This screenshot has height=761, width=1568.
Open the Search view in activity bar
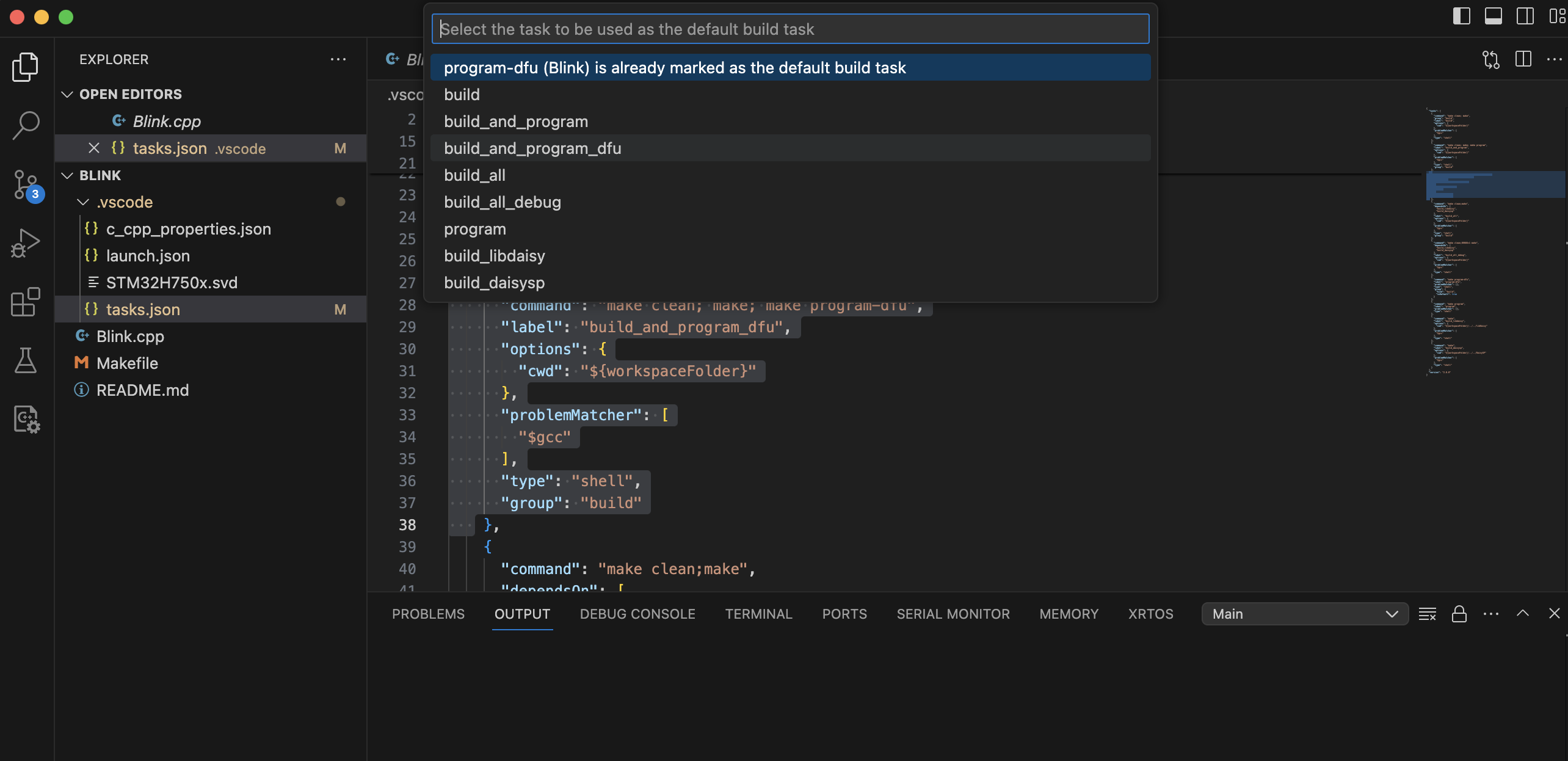pos(26,125)
